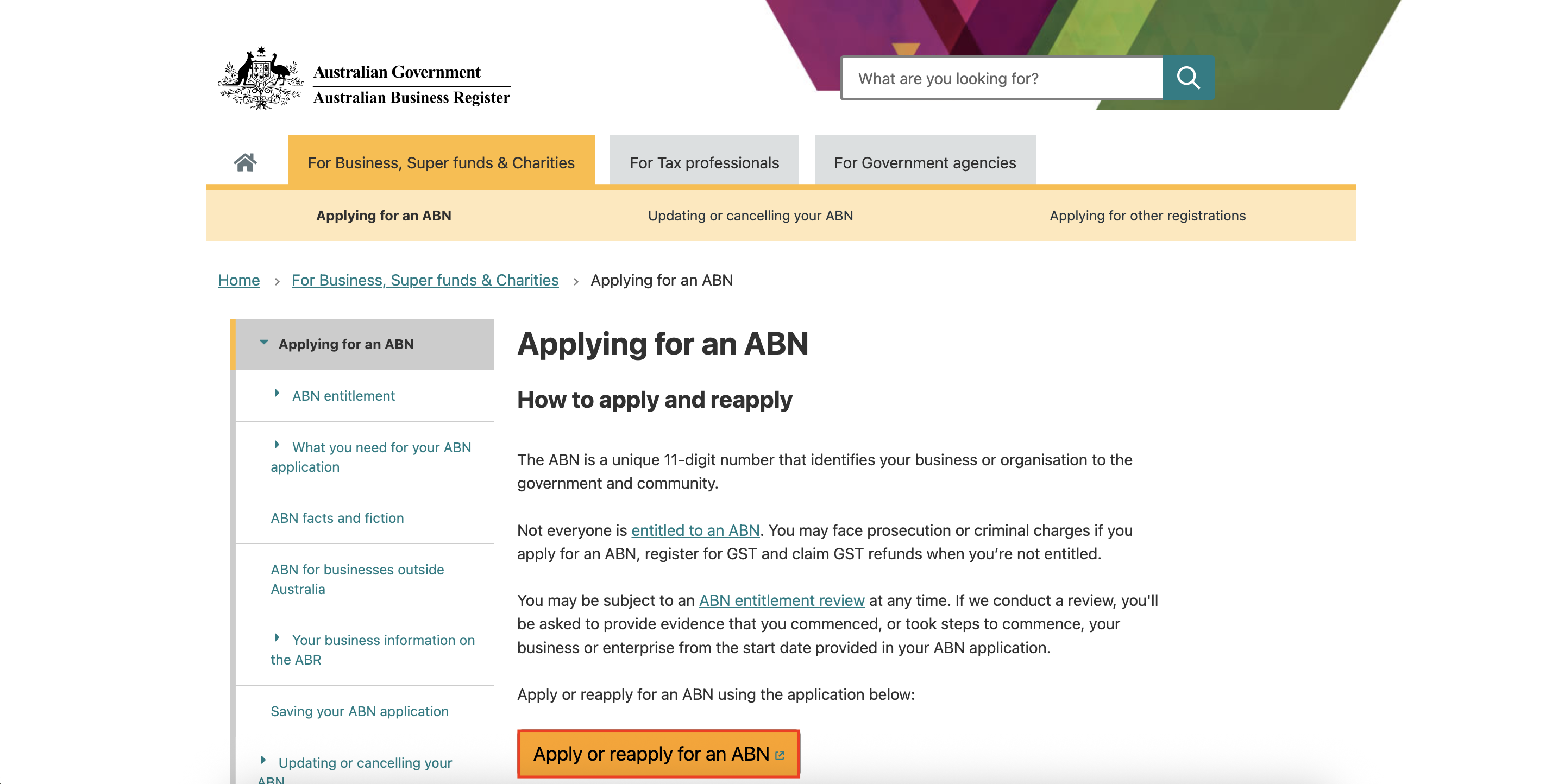Viewport: 1558px width, 784px height.
Task: Open Applying for other registrations submenu
Action: [1147, 216]
